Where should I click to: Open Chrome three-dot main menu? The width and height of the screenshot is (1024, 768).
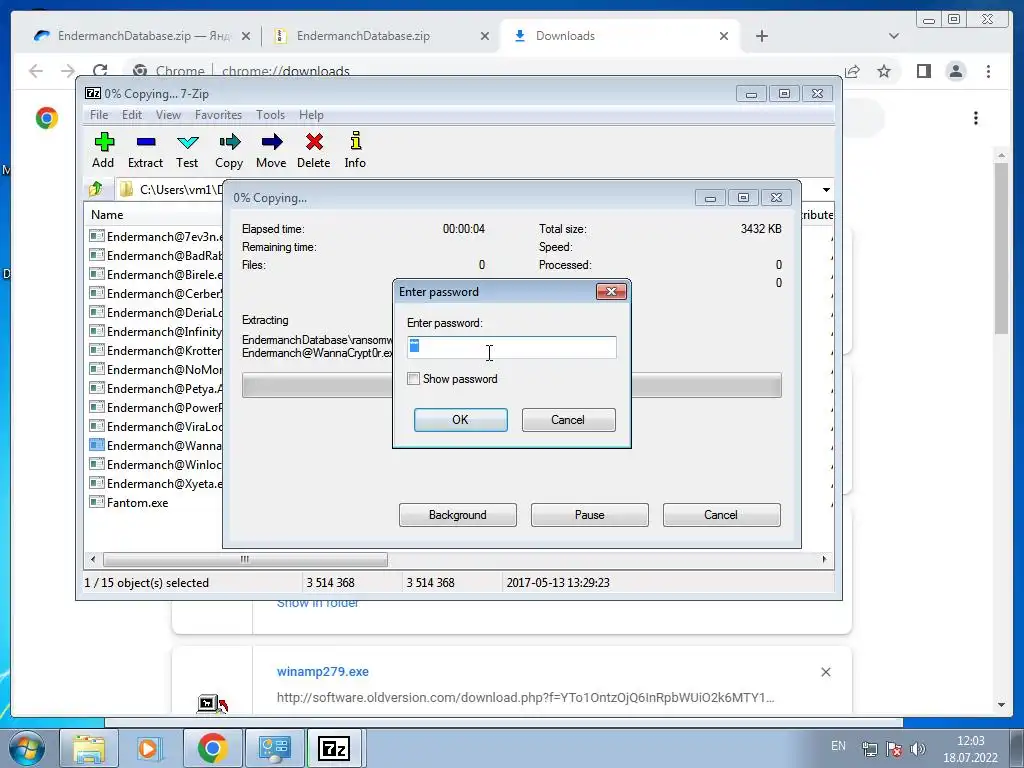[x=988, y=71]
